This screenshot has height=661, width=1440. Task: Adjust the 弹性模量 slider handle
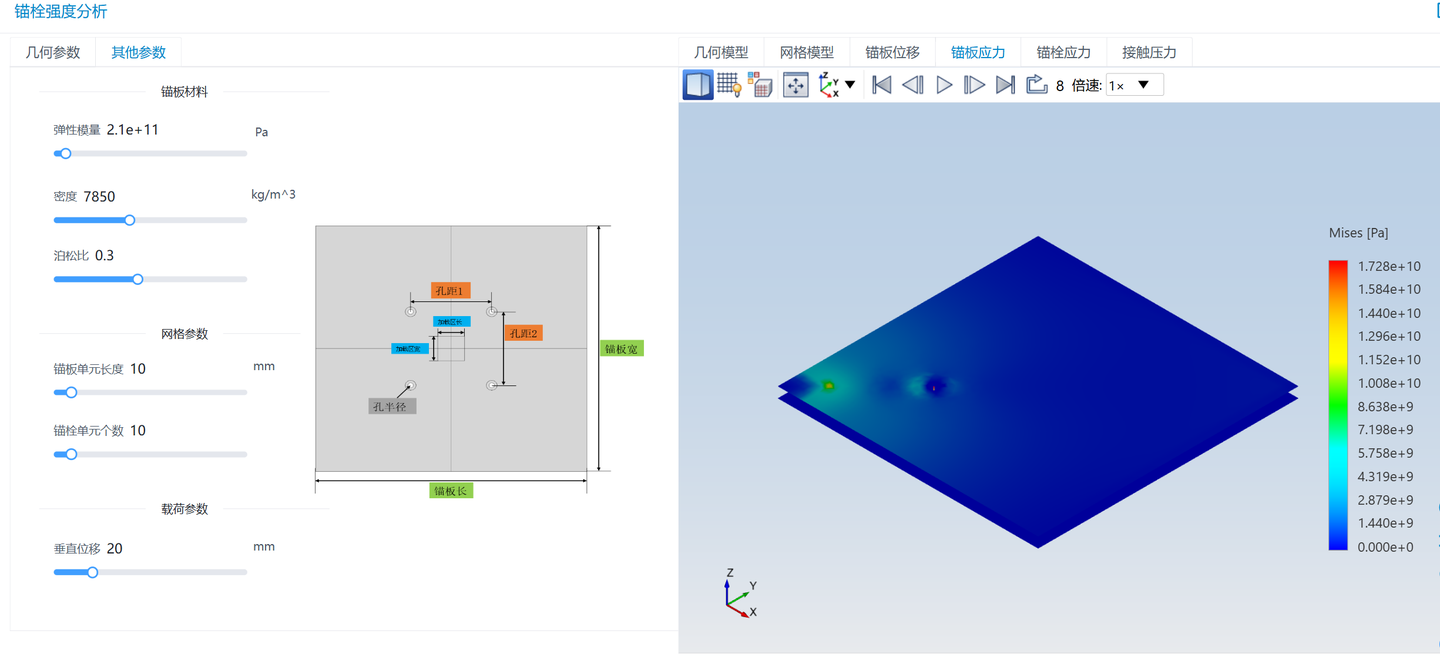pos(65,153)
